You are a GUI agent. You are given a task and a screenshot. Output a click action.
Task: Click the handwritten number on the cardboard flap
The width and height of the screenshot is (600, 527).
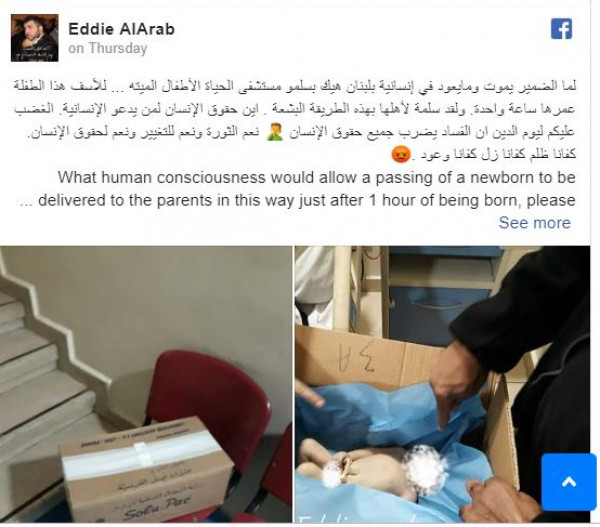pos(356,359)
